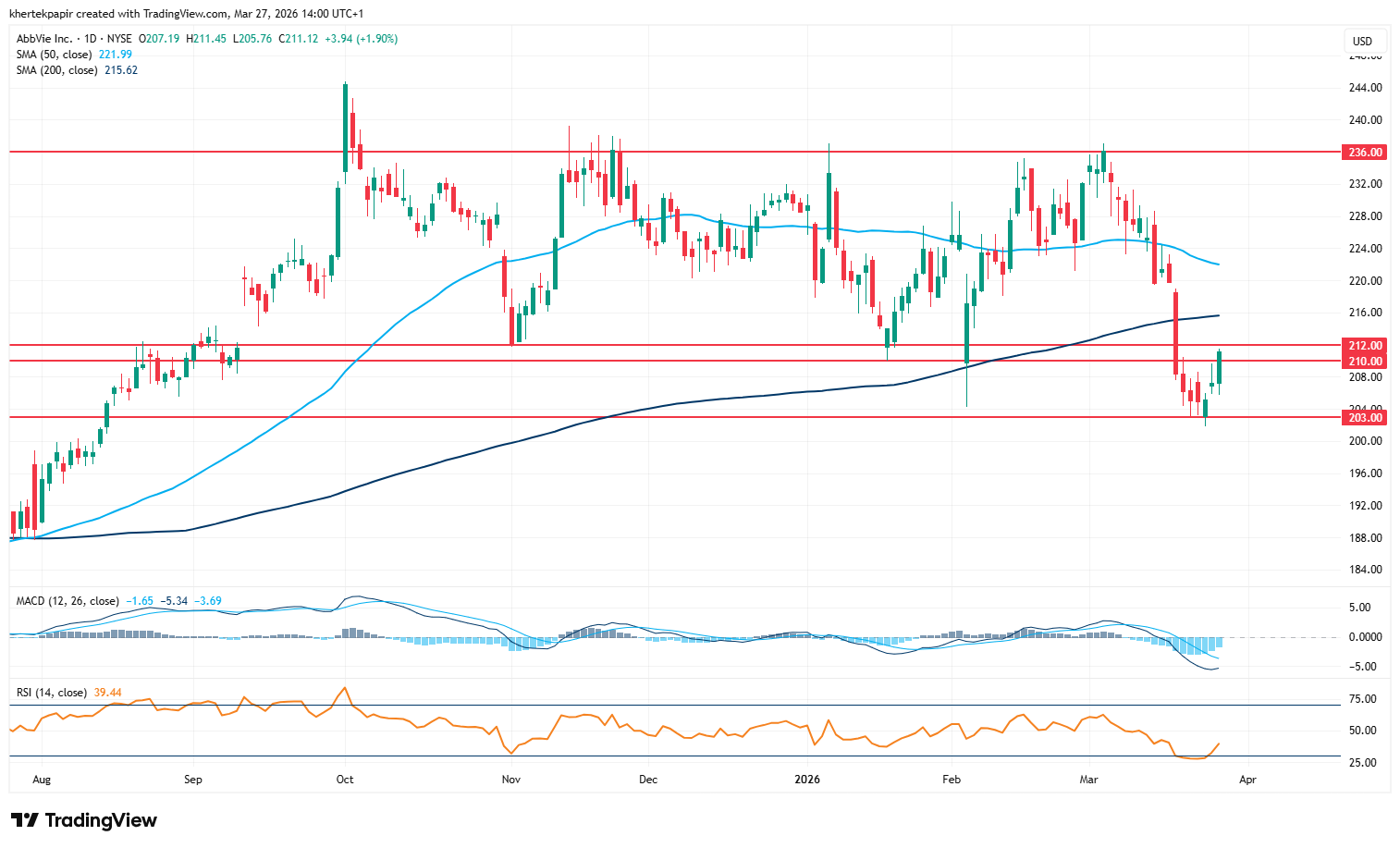
Task: Click the 203.00 support level label
Action: (1365, 418)
